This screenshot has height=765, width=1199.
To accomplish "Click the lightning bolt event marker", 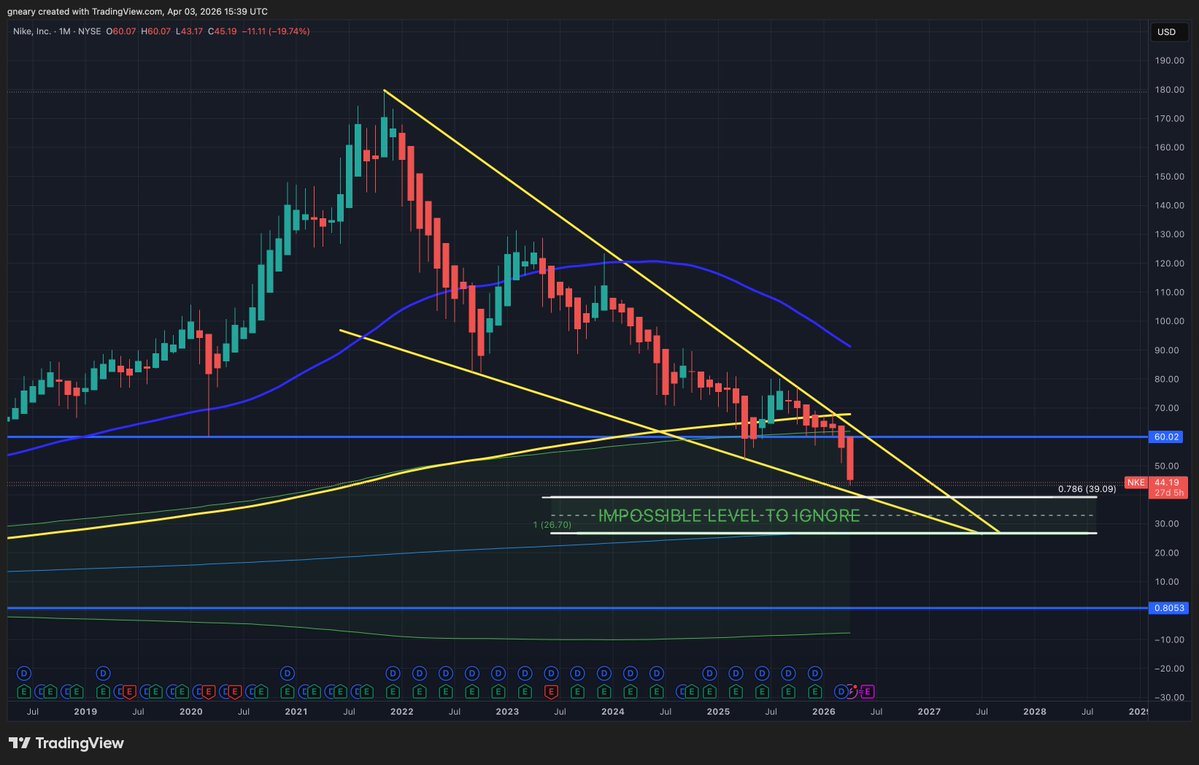I will (853, 692).
